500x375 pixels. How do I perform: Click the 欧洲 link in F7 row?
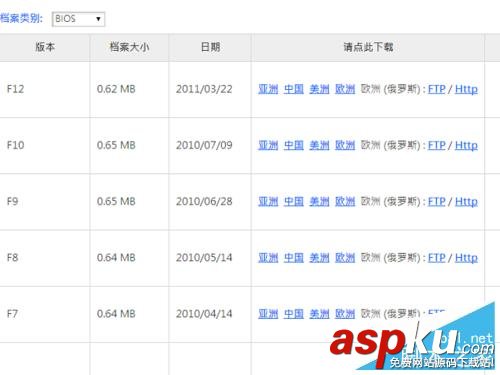(x=345, y=314)
